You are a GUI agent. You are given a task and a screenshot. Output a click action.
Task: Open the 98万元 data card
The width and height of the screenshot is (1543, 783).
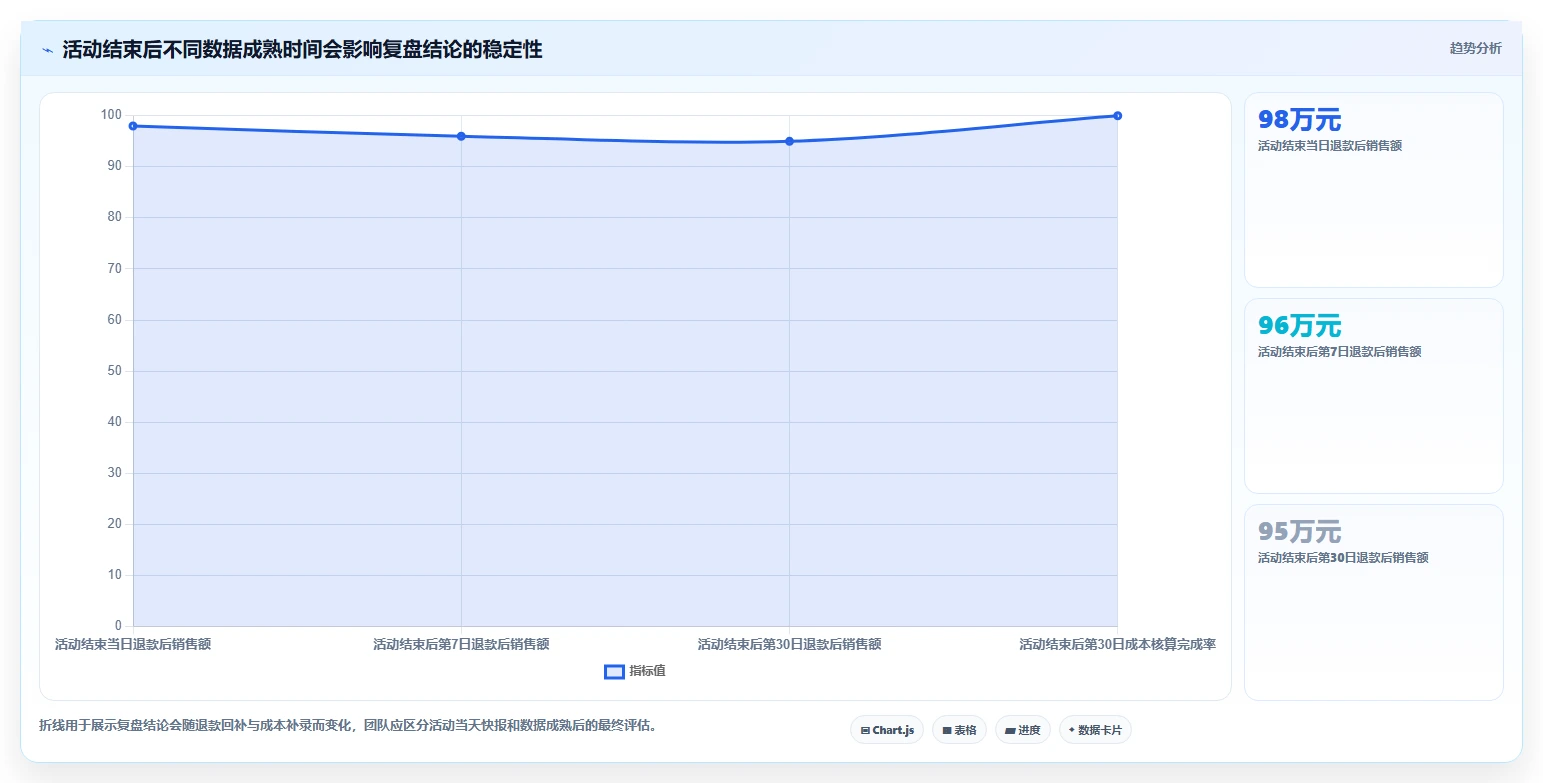coord(1373,190)
